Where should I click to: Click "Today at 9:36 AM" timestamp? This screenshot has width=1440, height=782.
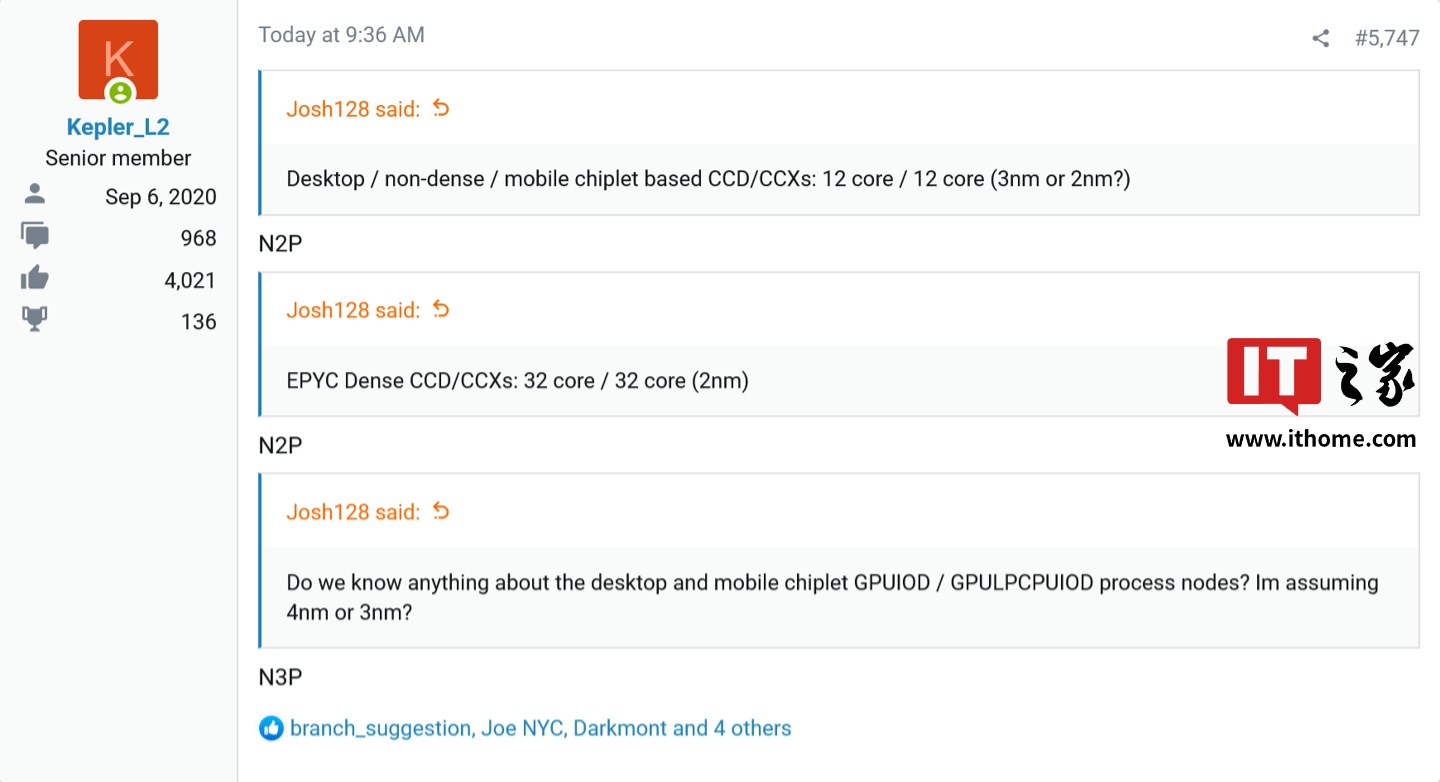(341, 35)
